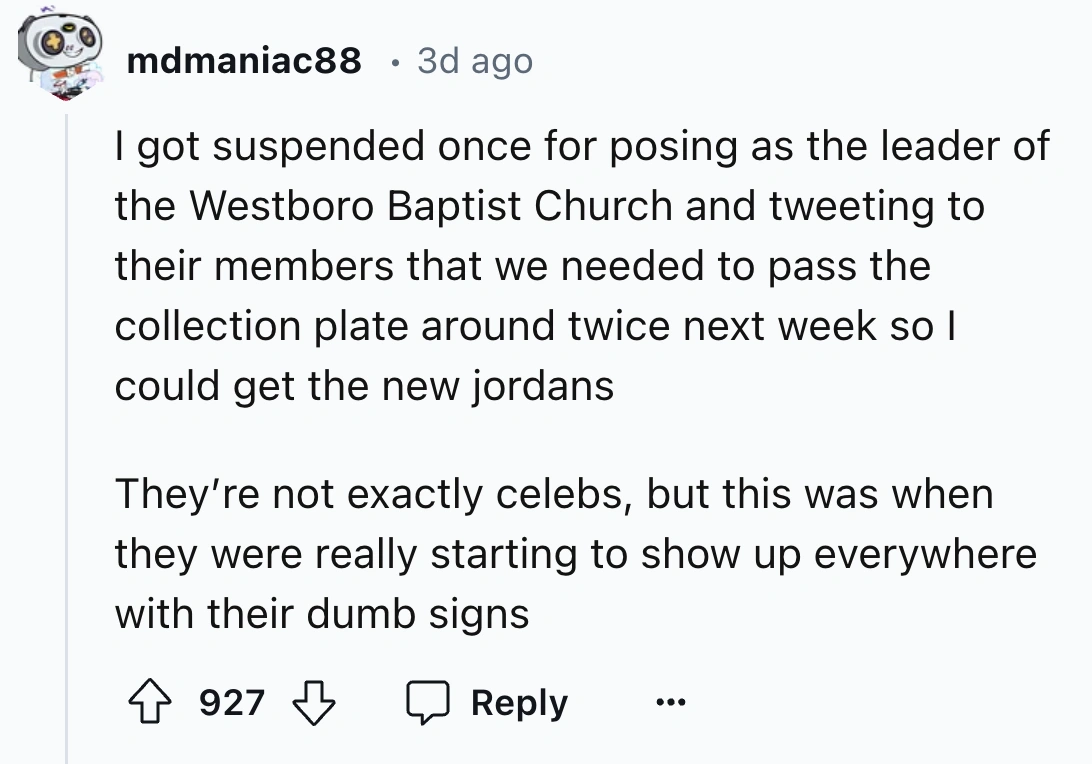Click the "3d ago" timestamp

[x=475, y=61]
